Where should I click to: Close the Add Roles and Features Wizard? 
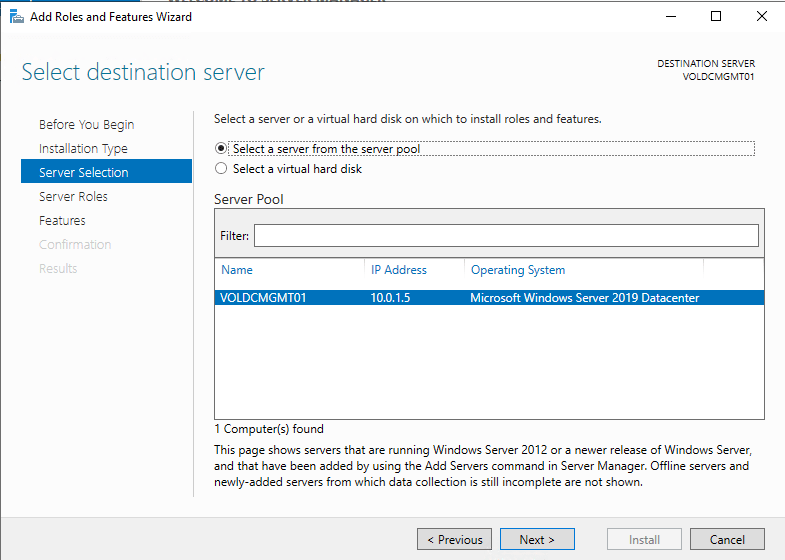[762, 16]
